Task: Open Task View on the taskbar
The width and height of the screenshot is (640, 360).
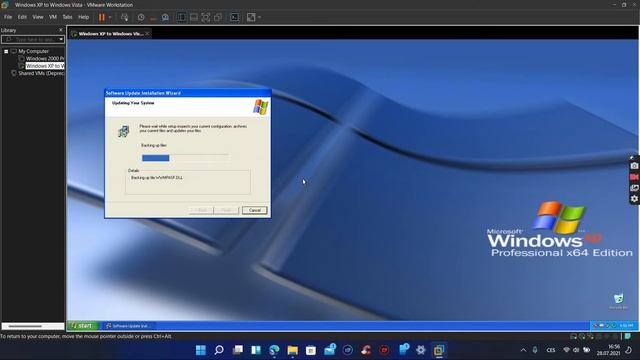Action: [x=238, y=350]
